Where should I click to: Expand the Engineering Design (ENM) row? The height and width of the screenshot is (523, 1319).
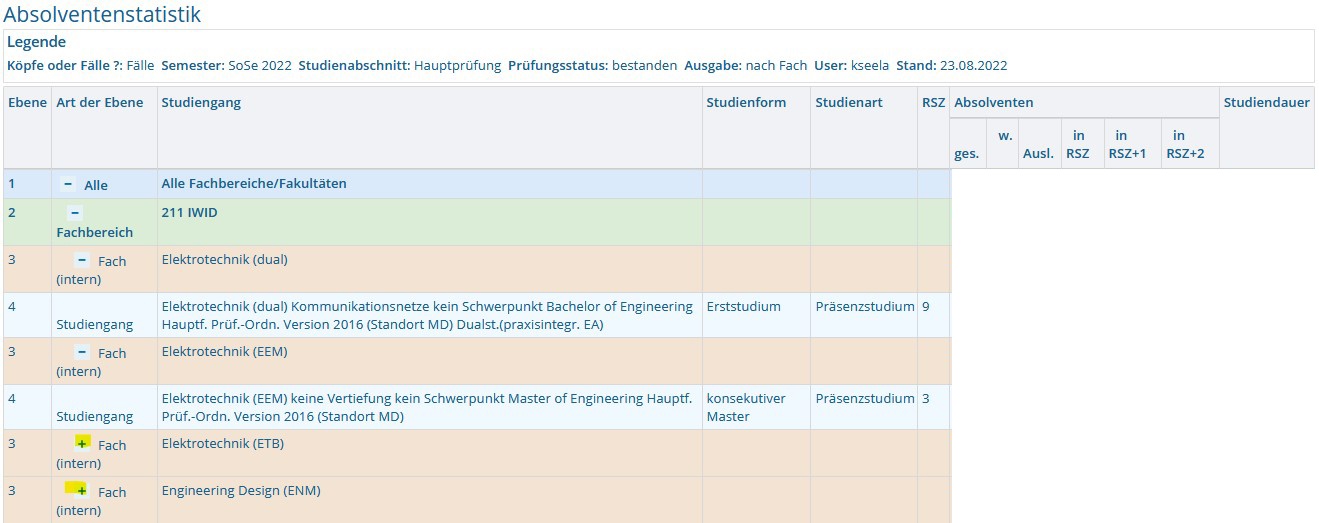click(x=81, y=490)
